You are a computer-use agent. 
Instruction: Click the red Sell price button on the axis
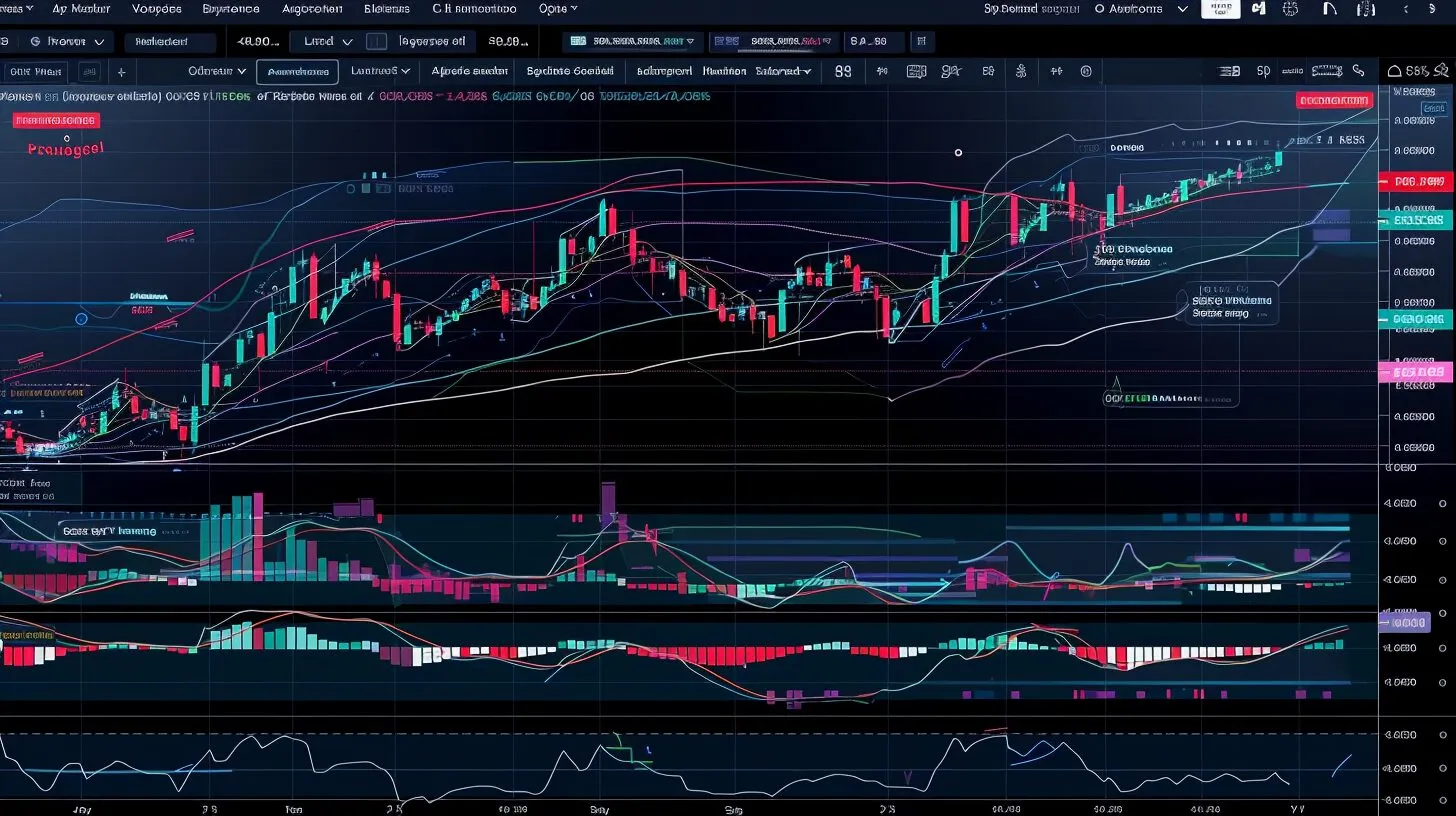(x=1418, y=182)
